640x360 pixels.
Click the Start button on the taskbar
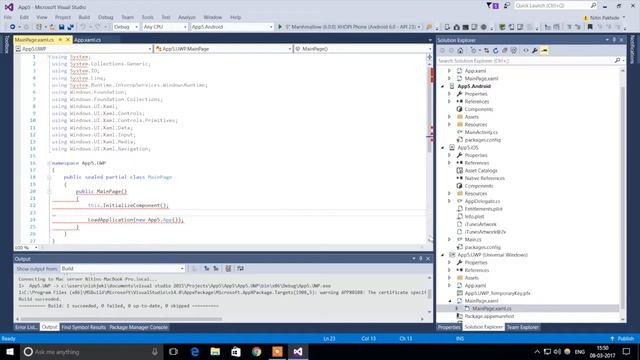click(9, 351)
